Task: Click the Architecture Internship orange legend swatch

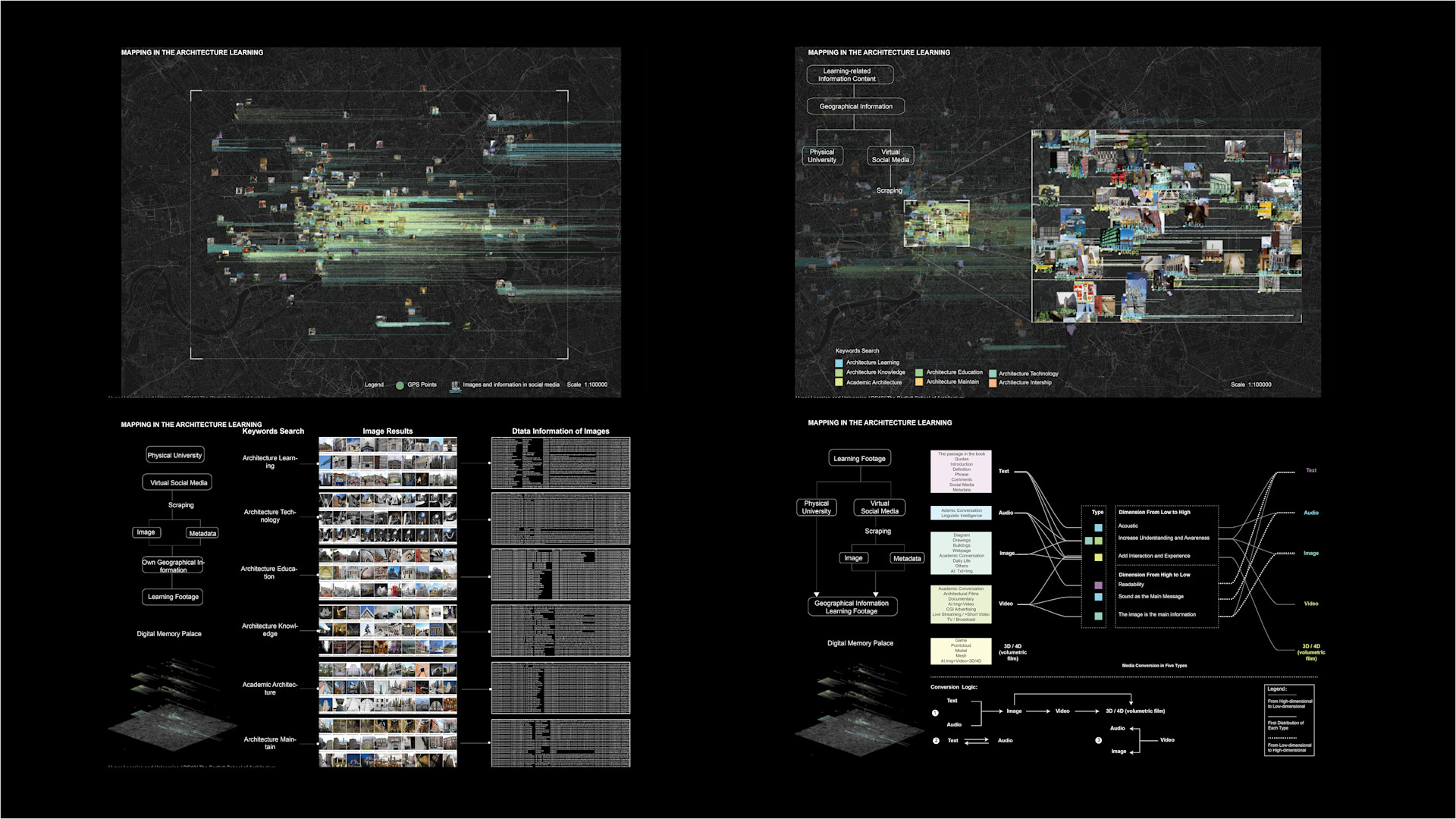Action: click(x=993, y=383)
